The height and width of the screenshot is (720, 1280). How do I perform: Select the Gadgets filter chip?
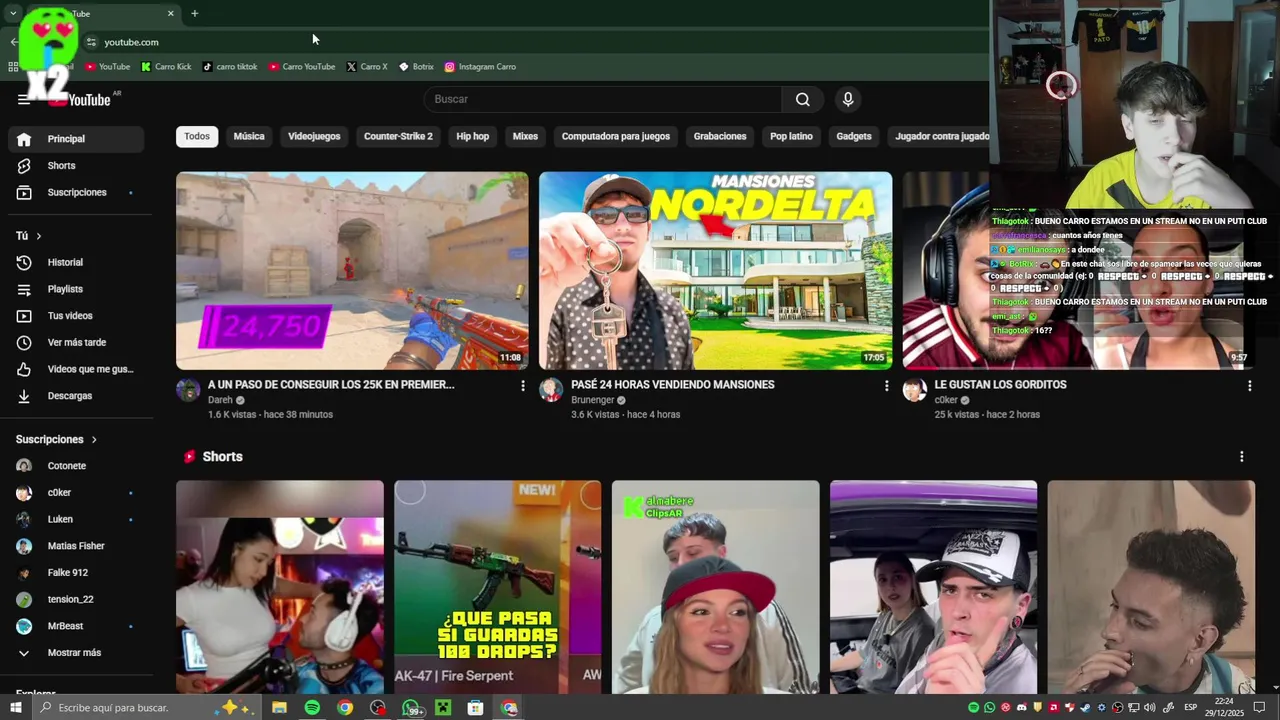(x=854, y=136)
